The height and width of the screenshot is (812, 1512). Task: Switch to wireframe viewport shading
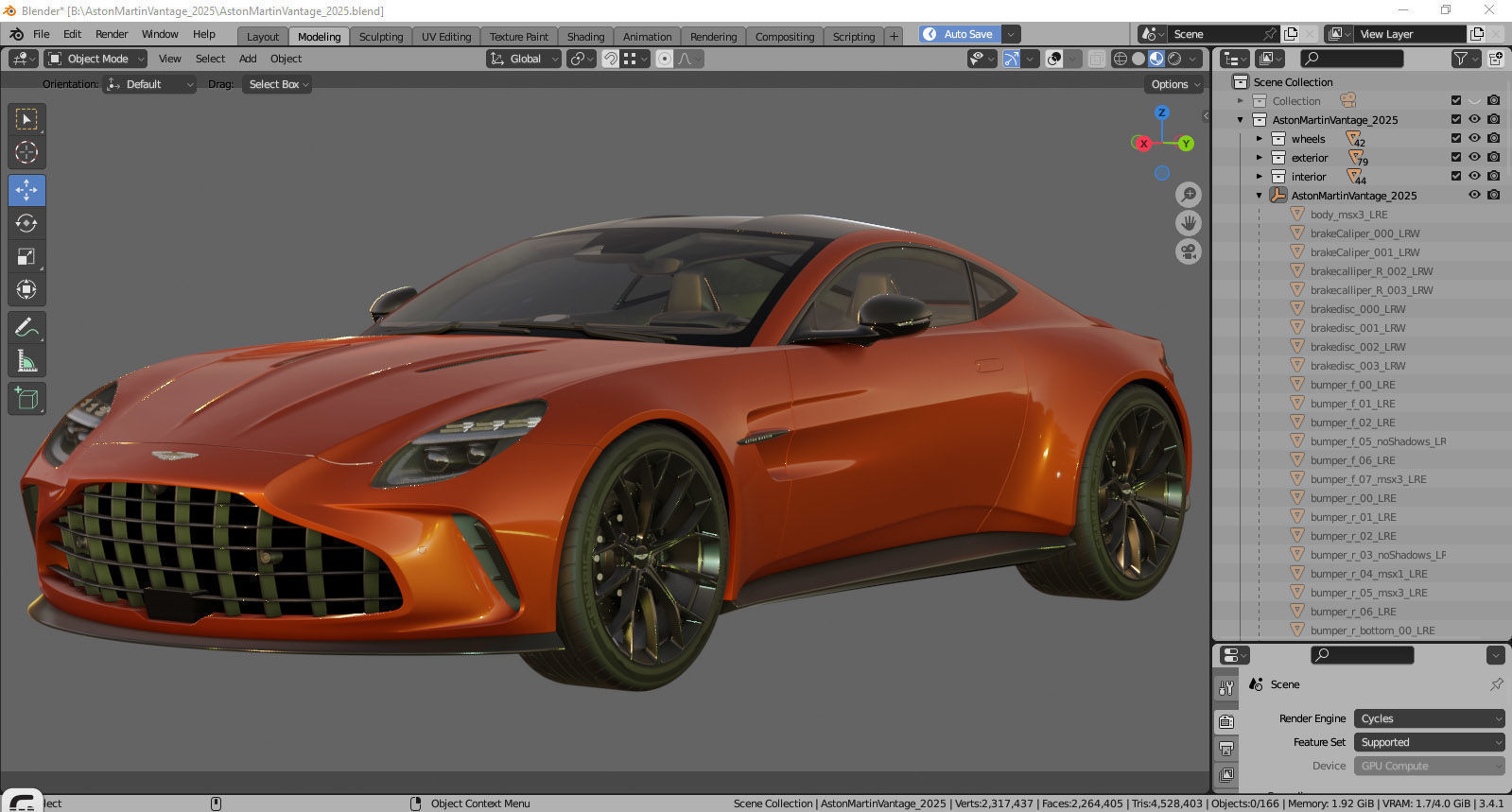pyautogui.click(x=1121, y=59)
